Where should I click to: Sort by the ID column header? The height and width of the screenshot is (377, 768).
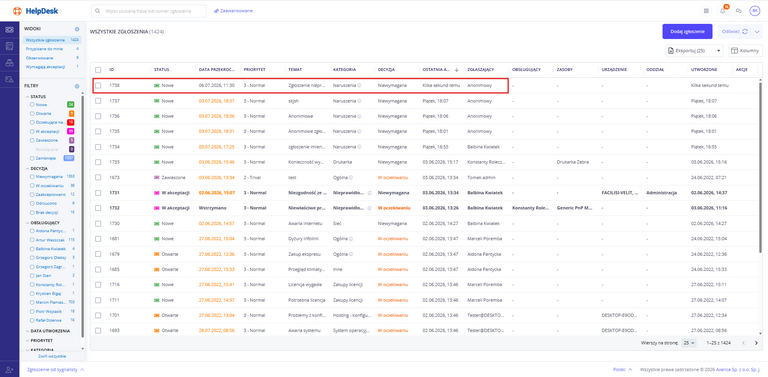(x=112, y=70)
